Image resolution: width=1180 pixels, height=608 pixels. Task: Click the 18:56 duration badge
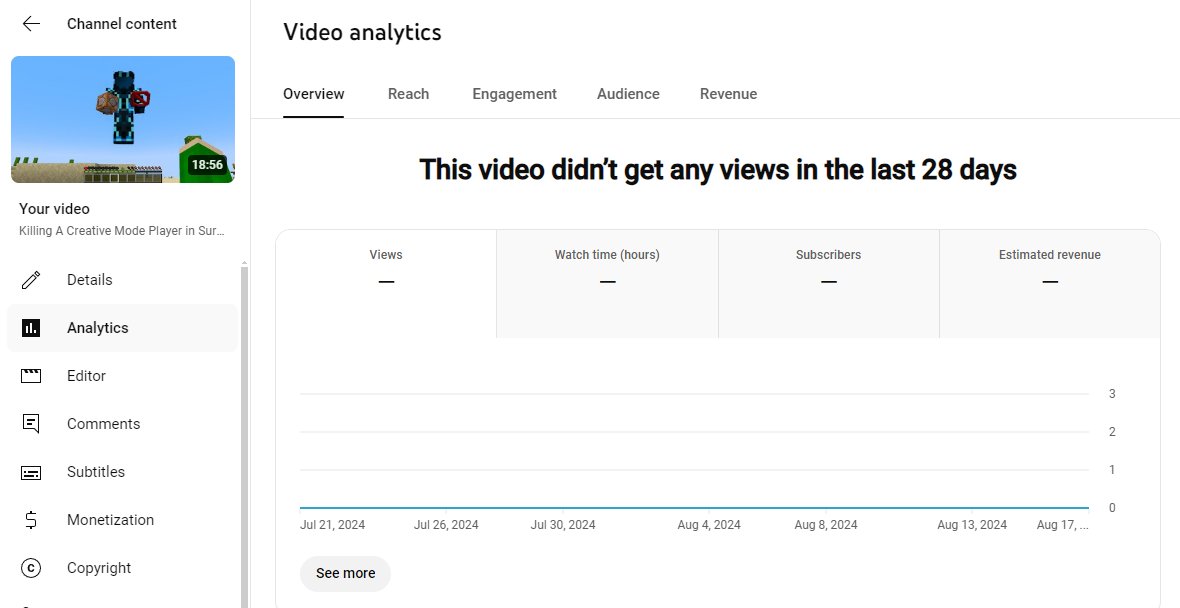tap(207, 165)
